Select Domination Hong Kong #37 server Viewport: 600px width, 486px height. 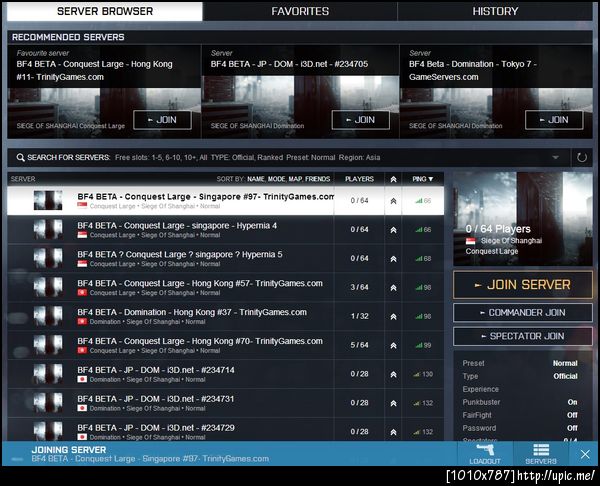pyautogui.click(x=225, y=316)
